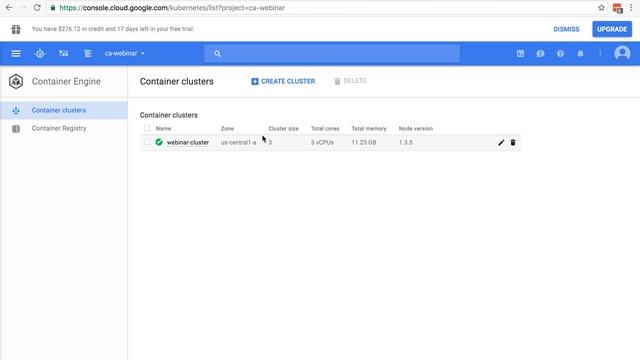Open the ca-webinar project dropdown
Viewport: 640px width, 360px height.
(124, 53)
